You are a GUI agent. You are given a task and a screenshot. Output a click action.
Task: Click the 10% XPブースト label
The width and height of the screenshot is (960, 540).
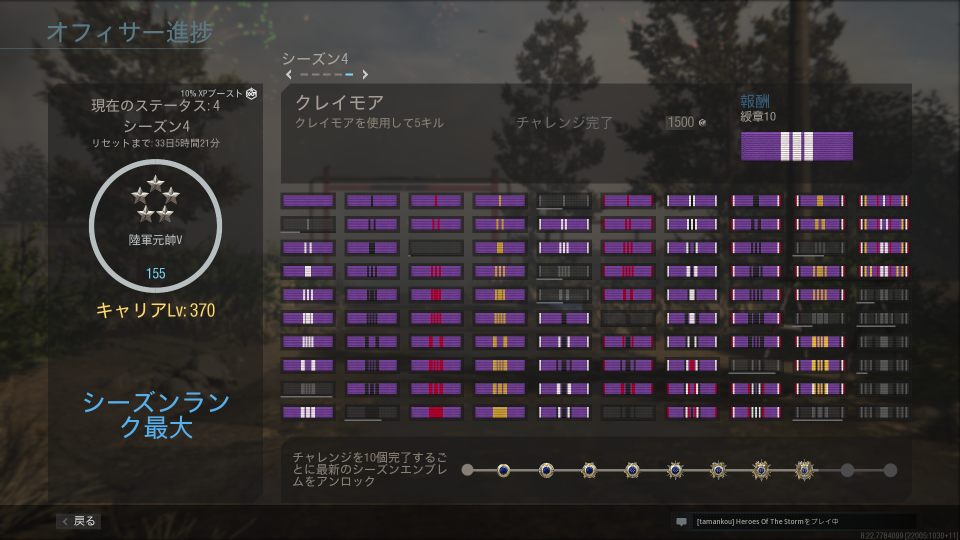point(211,94)
